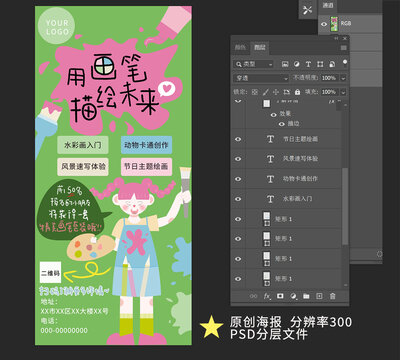Hide the 效果 effects eye

point(274,115)
